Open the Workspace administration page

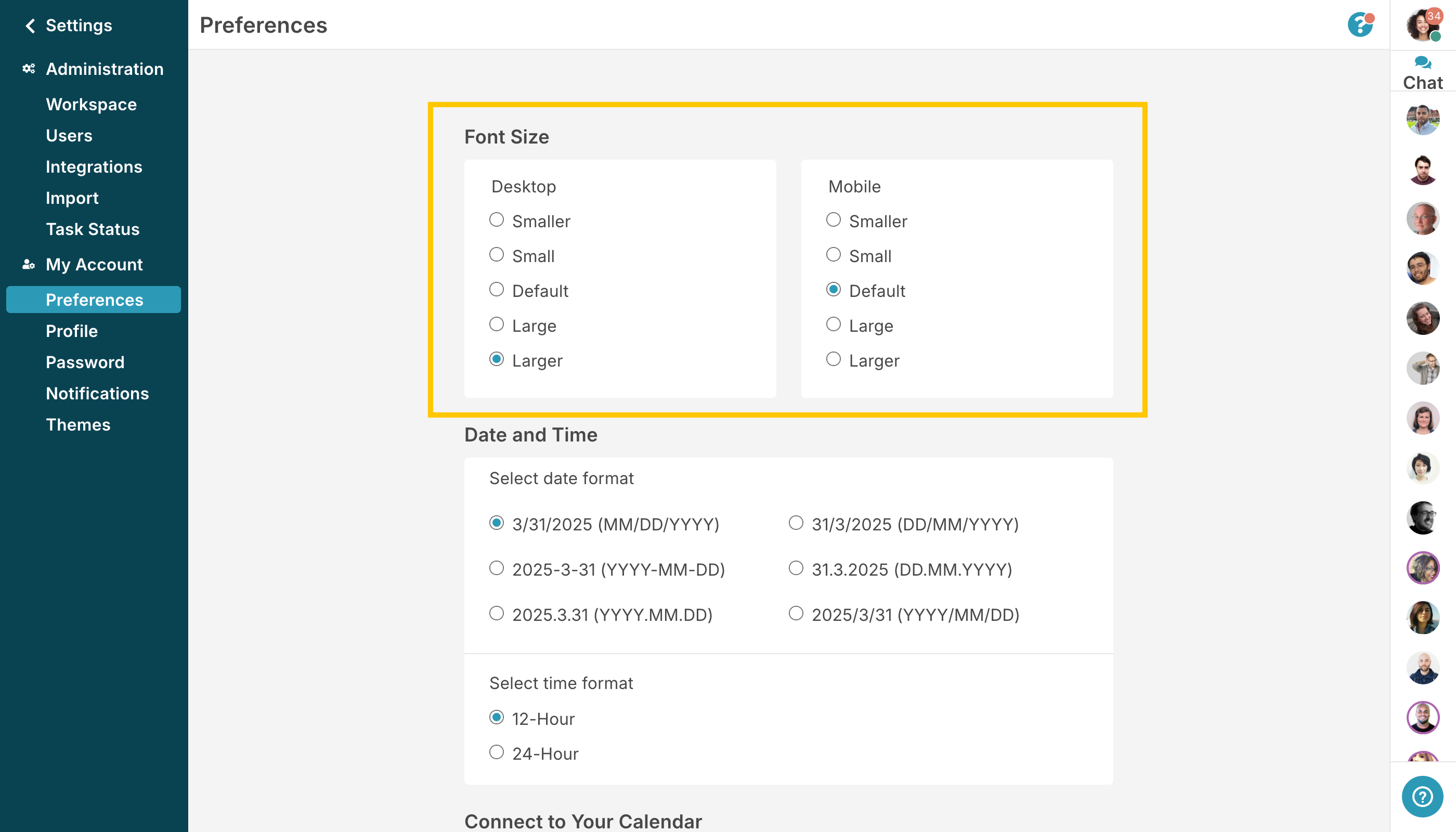click(92, 105)
